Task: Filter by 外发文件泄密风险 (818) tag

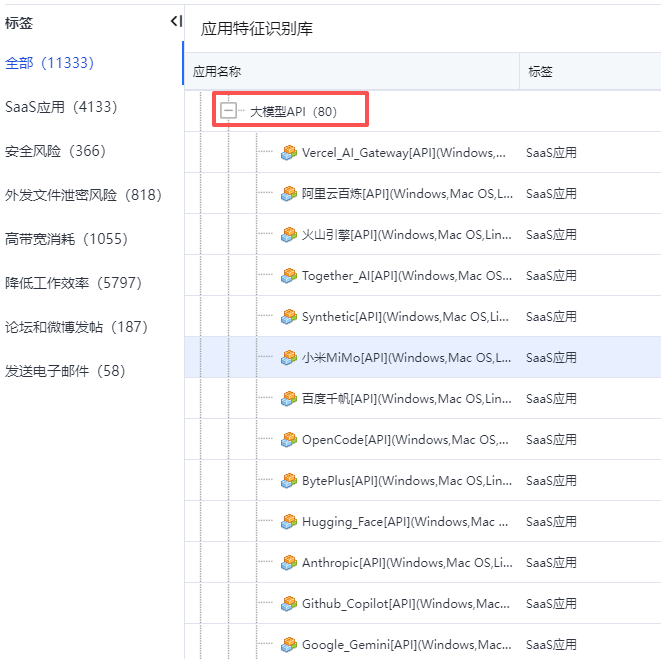Action: 83,195
